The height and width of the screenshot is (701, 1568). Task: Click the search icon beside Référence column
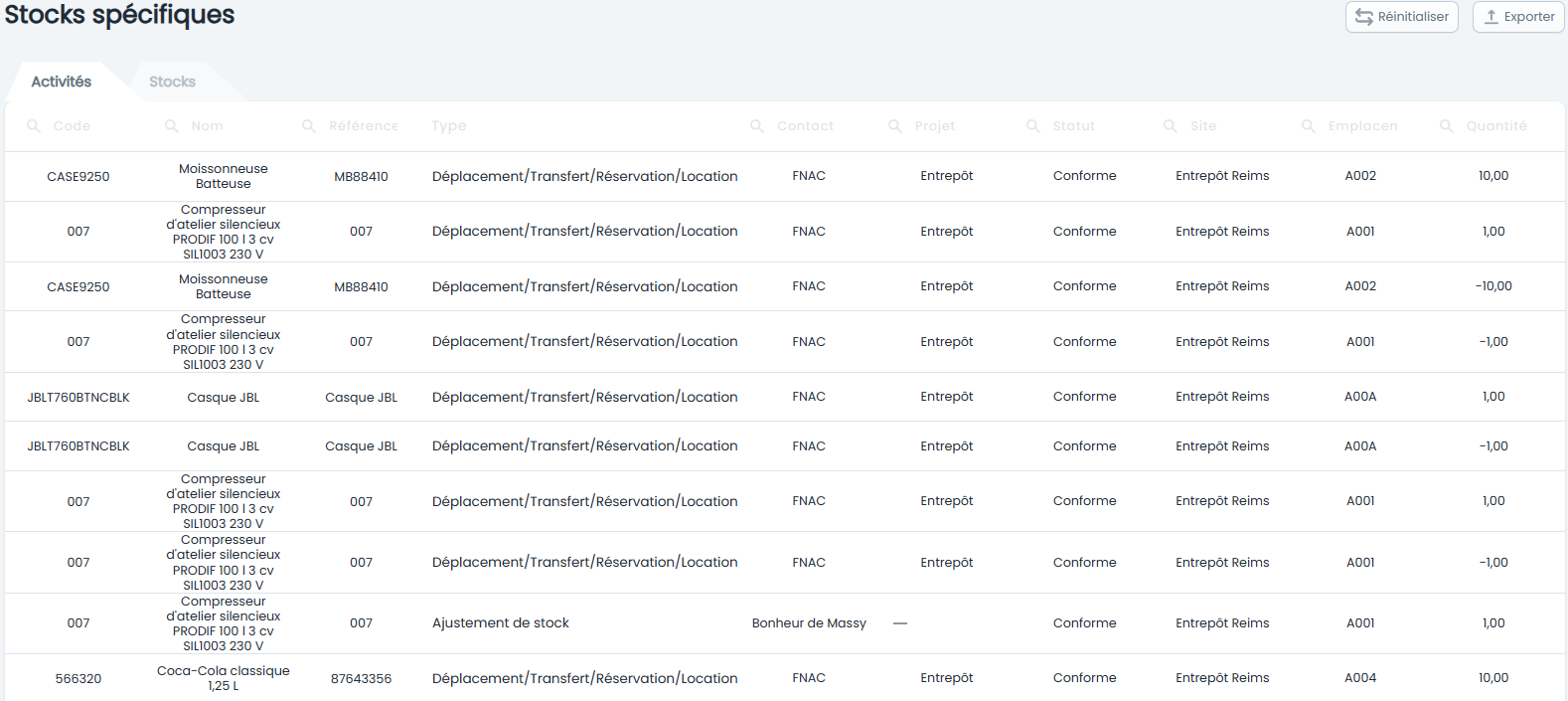point(309,126)
